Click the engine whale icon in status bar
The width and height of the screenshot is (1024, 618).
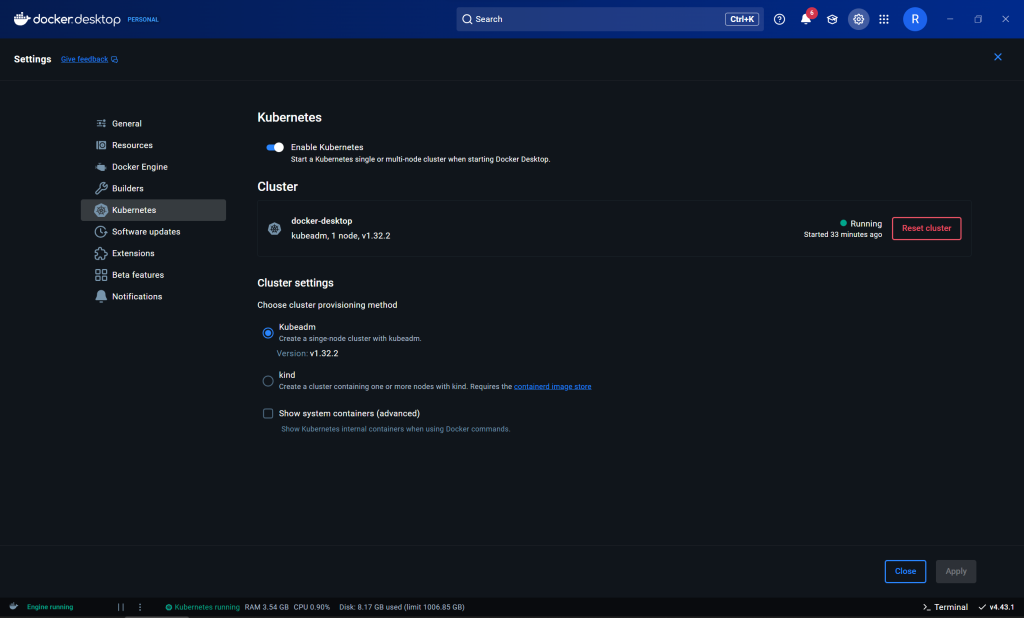click(x=14, y=606)
